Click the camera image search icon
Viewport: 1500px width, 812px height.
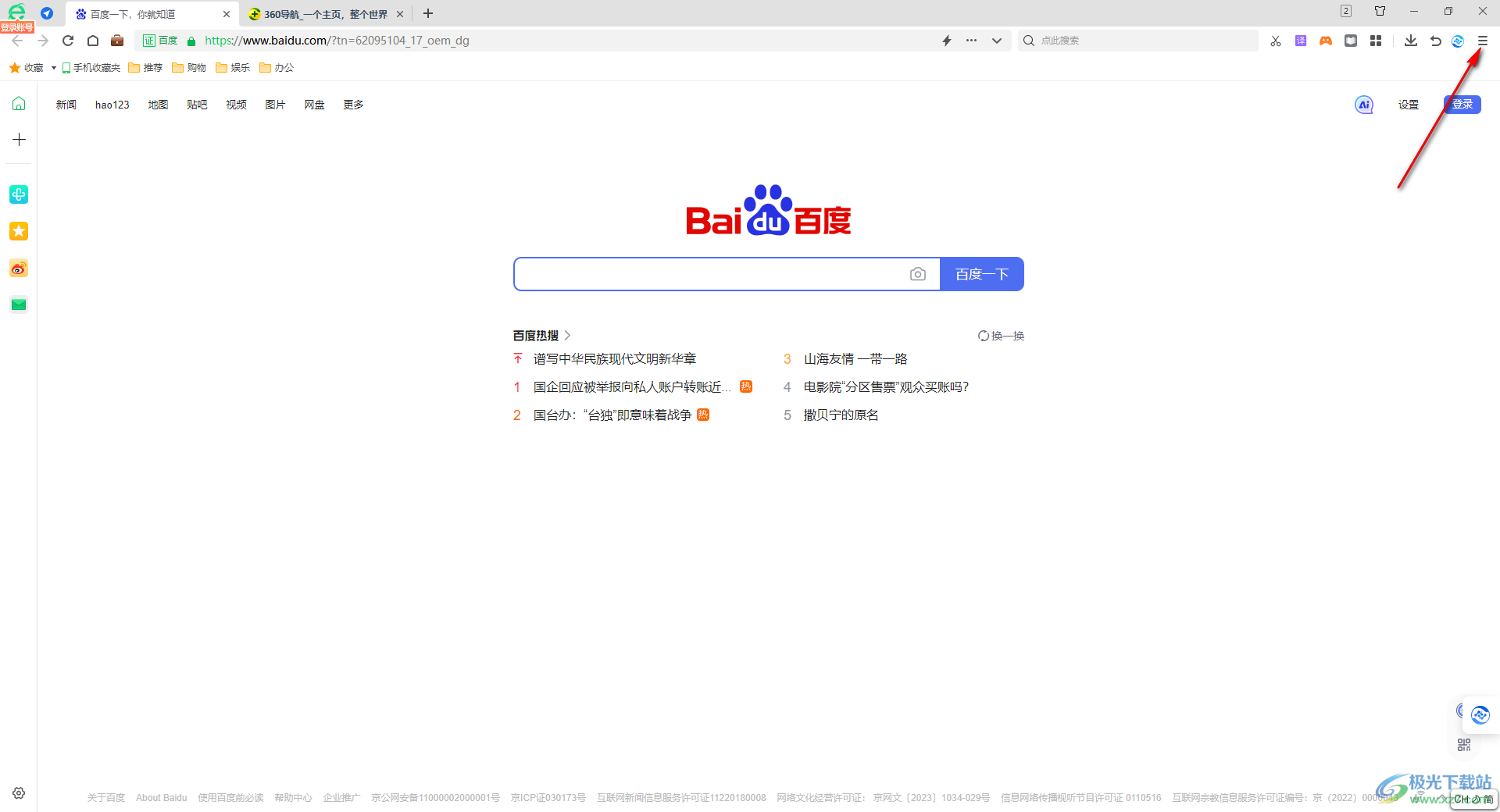pos(918,274)
